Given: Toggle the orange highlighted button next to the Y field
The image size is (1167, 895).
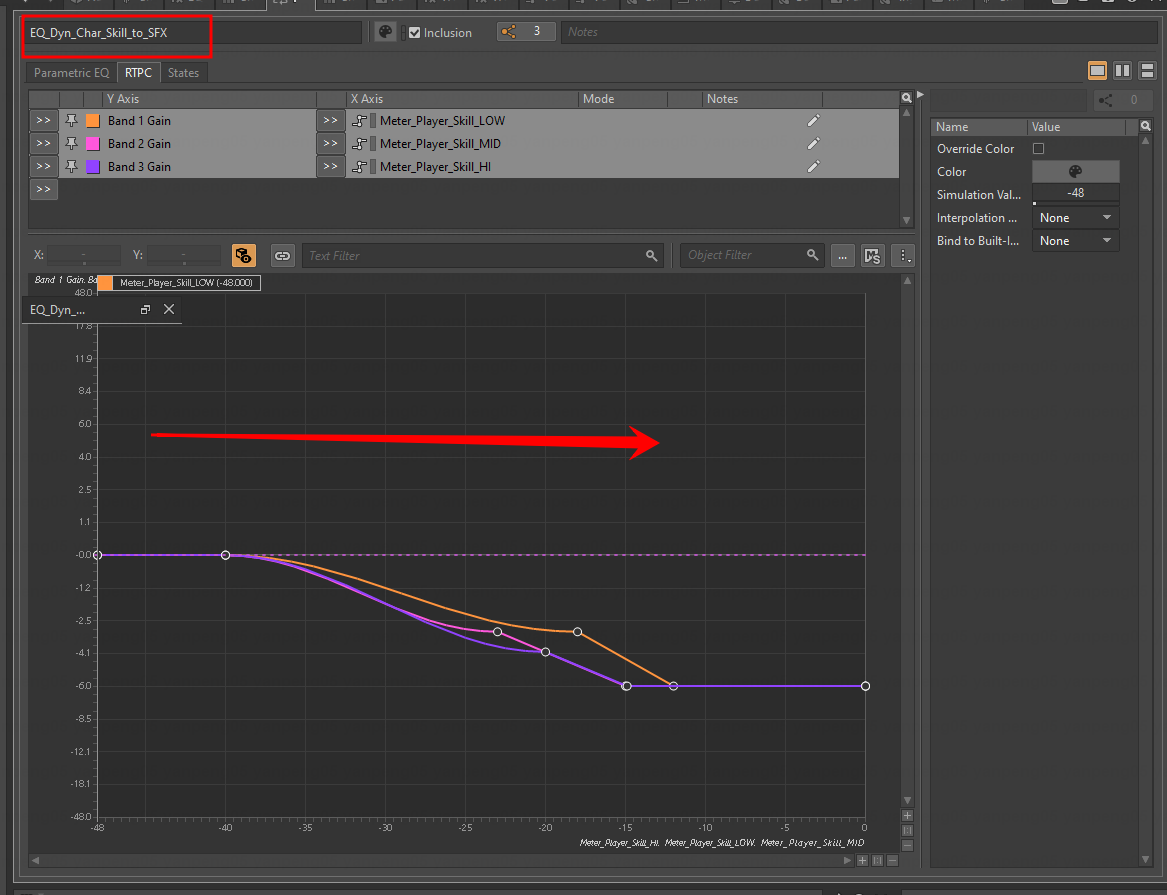Looking at the screenshot, I should (x=243, y=256).
